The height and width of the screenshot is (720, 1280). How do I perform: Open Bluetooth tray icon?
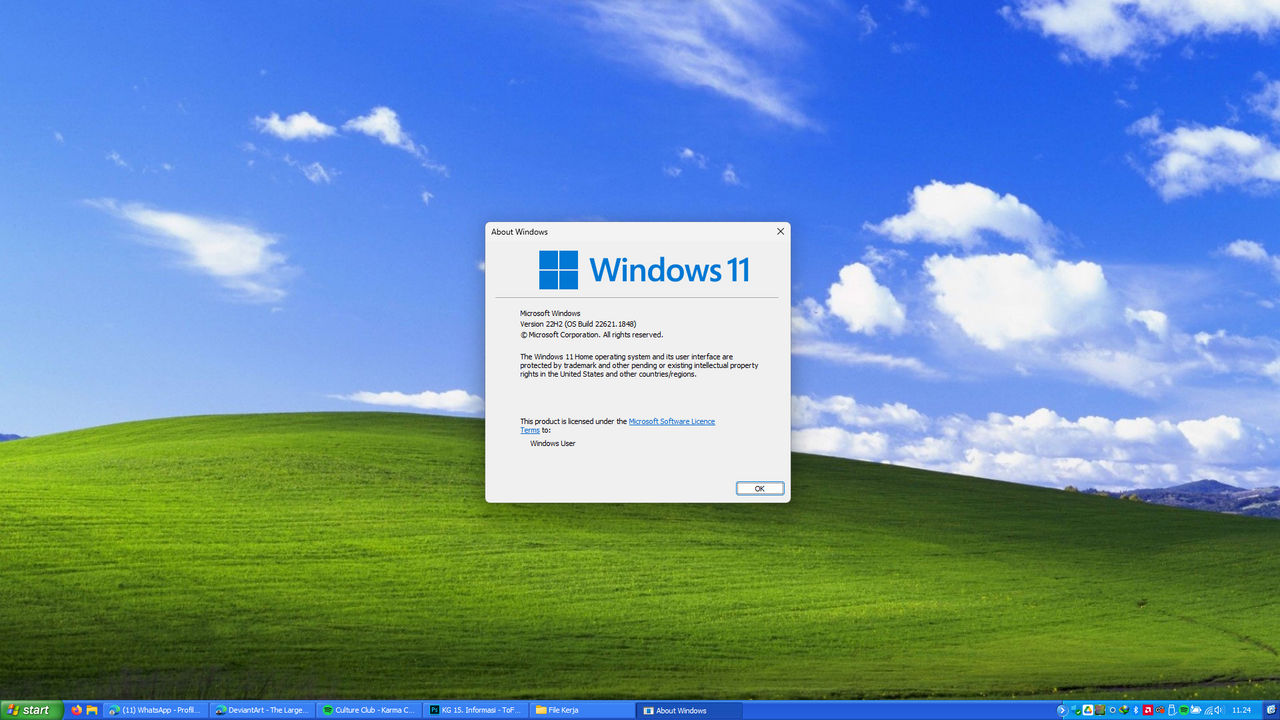[x=1136, y=710]
